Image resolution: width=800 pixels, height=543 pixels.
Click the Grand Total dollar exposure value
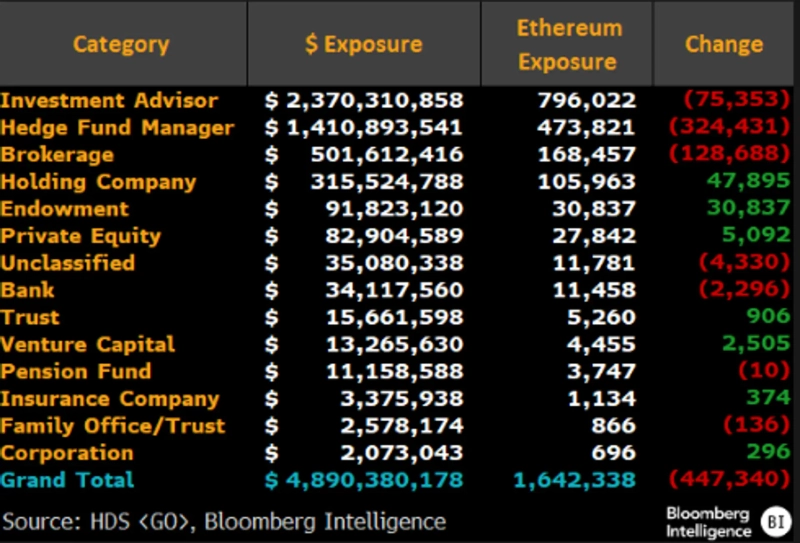pyautogui.click(x=364, y=480)
